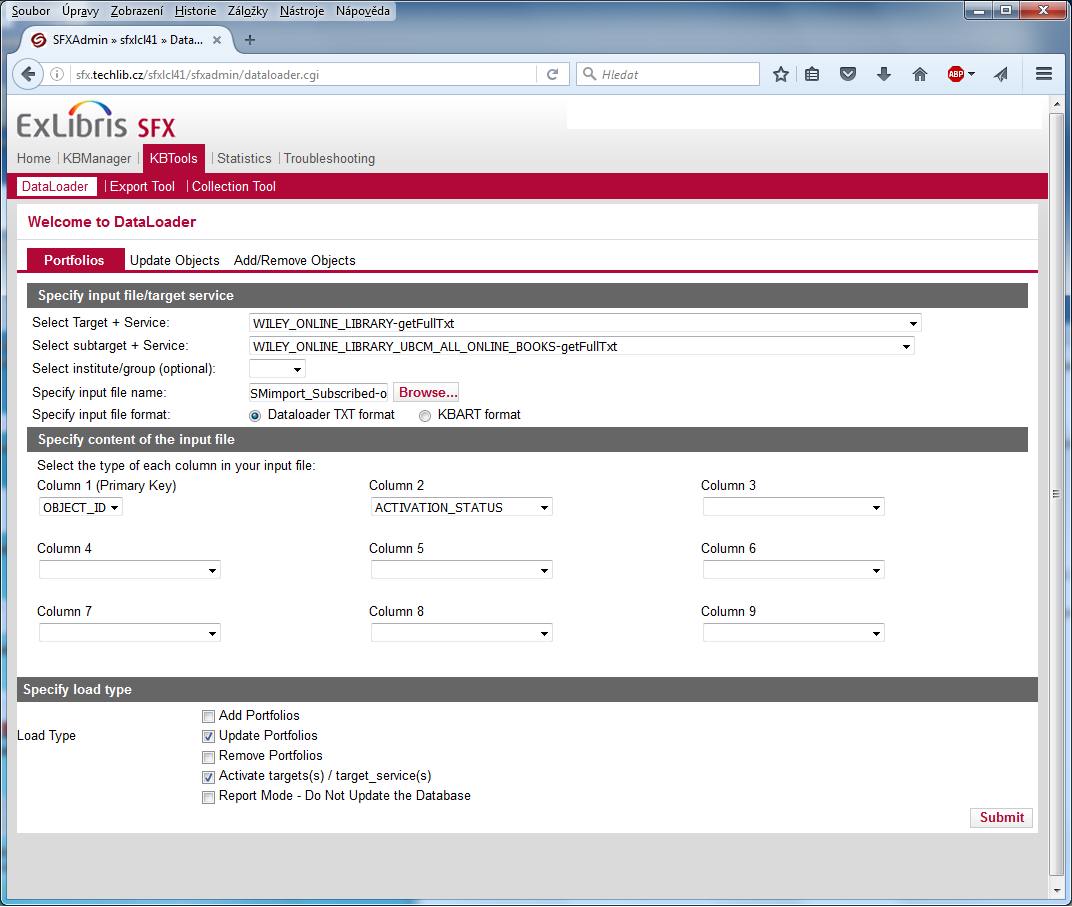Screen dimensions: 1072x907
Task: Toggle Activate targets(s) / target_service(s) checkbox
Action: coord(209,776)
